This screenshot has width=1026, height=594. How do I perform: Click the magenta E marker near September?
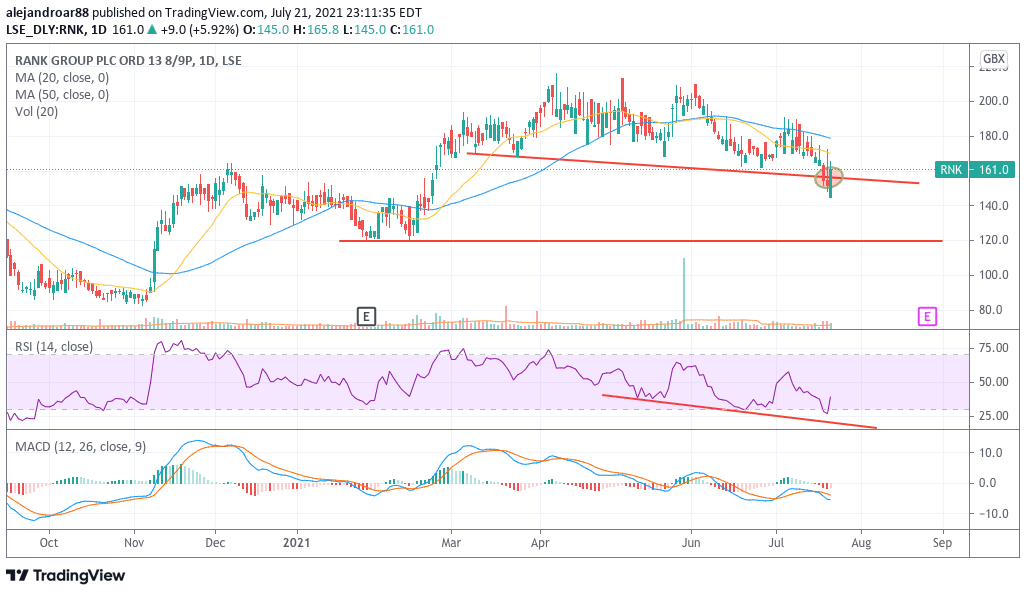(x=927, y=317)
